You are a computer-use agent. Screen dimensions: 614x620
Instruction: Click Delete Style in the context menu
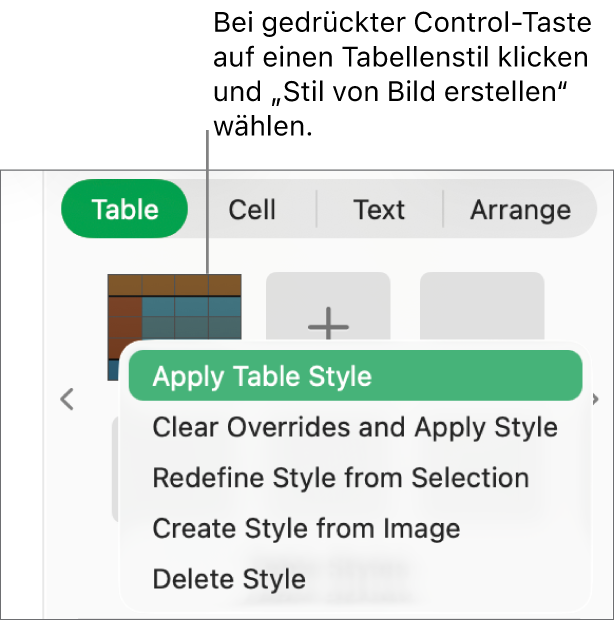[229, 578]
